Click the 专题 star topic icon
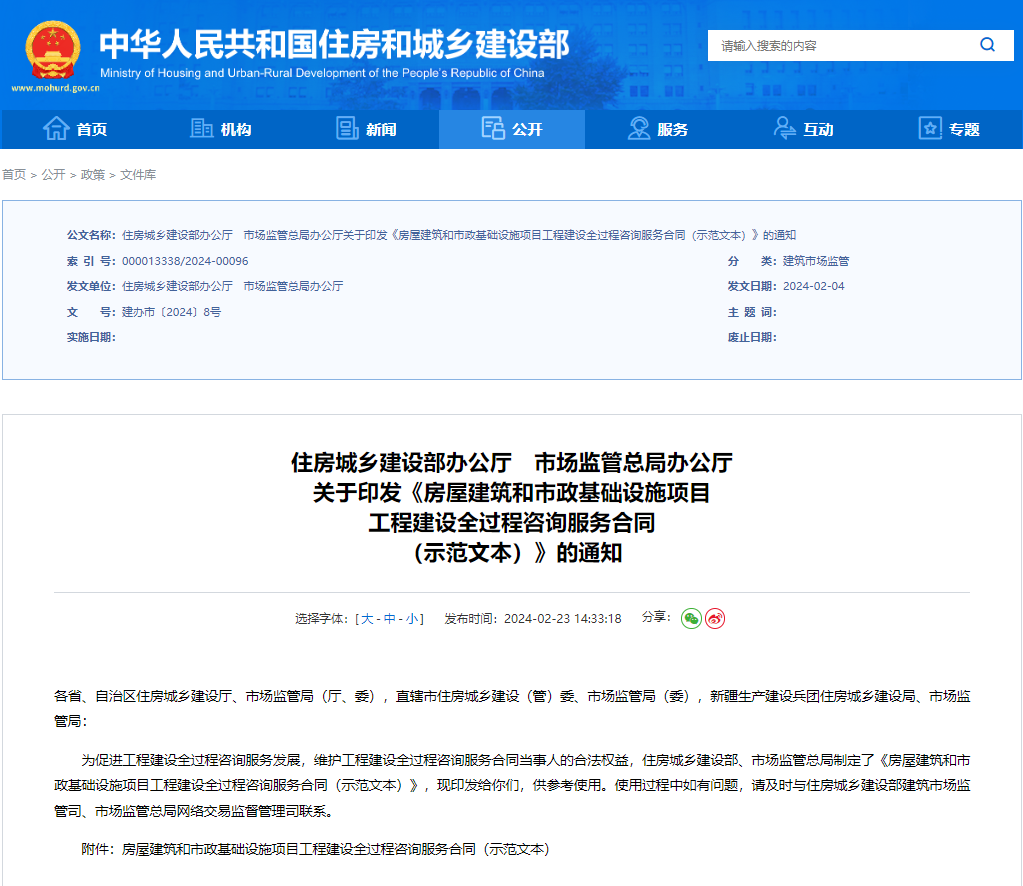This screenshot has height=886, width=1023. [x=931, y=128]
